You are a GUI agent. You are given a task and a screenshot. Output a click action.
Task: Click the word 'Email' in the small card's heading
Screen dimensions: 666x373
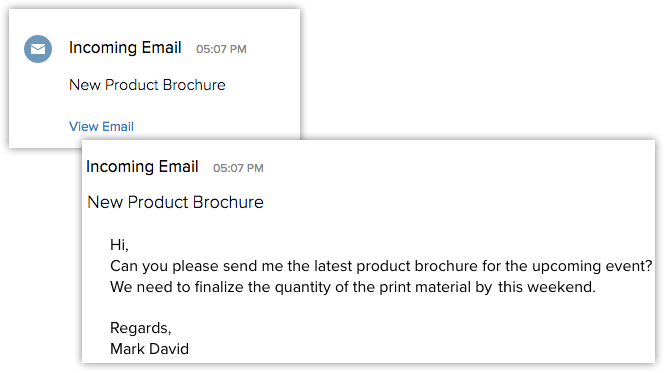[162, 48]
